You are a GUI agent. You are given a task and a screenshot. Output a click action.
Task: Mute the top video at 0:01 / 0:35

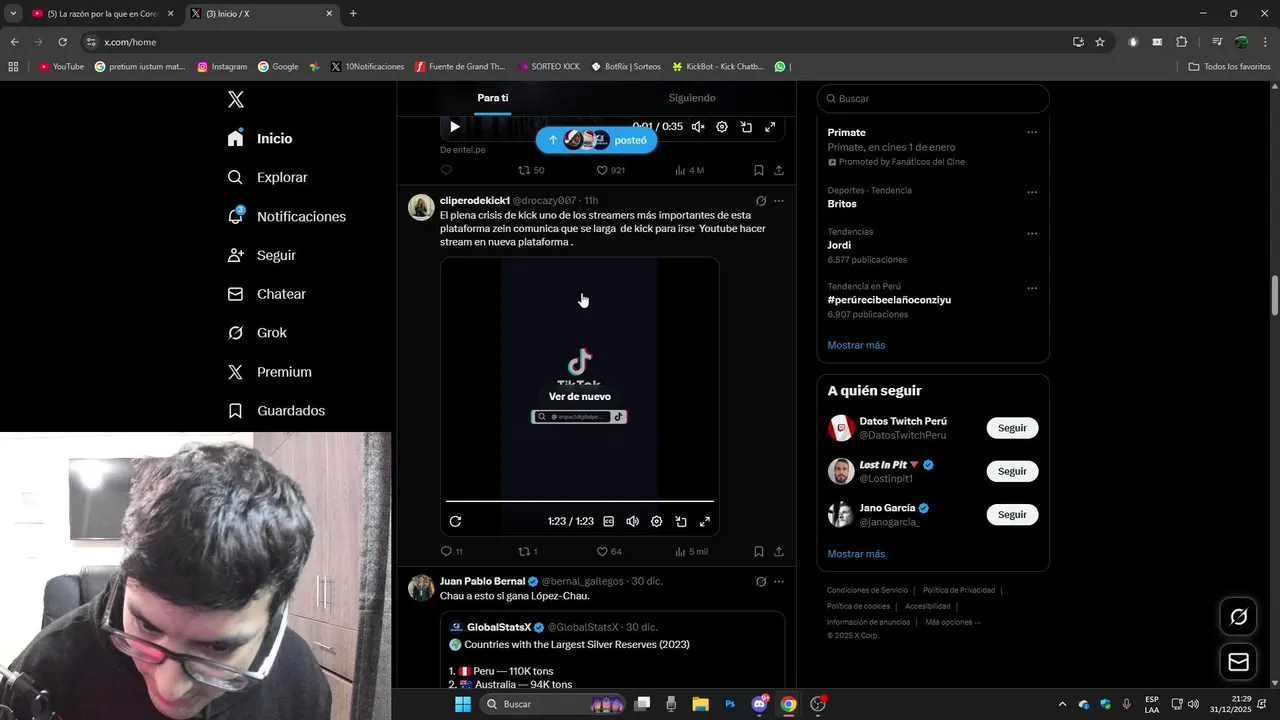point(698,127)
